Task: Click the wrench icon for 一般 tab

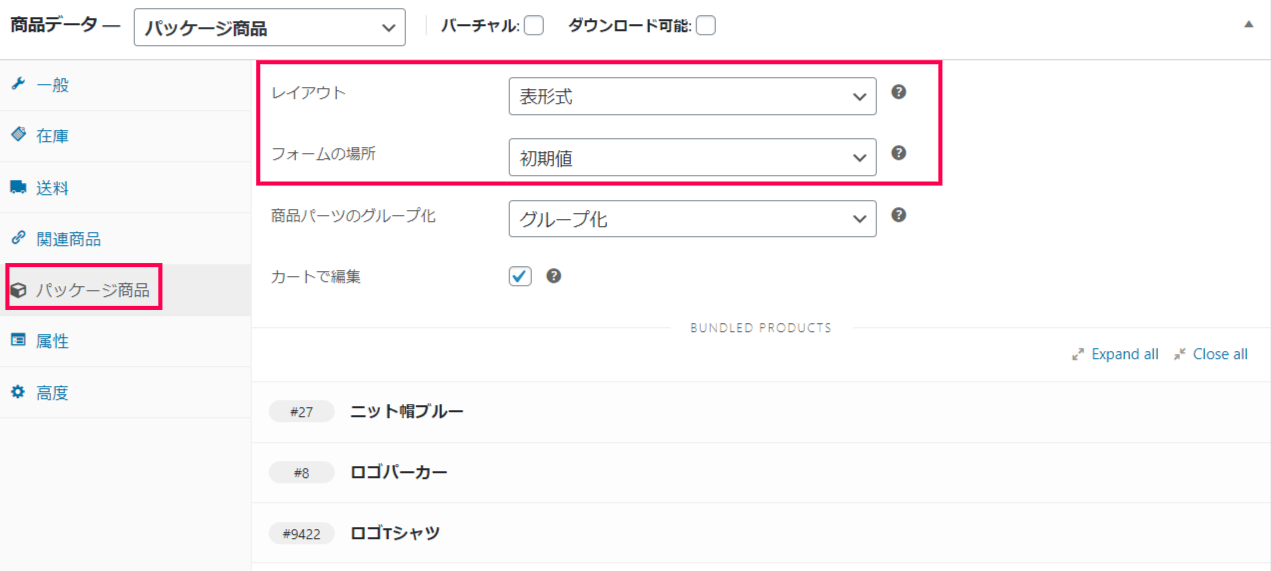Action: tap(17, 85)
